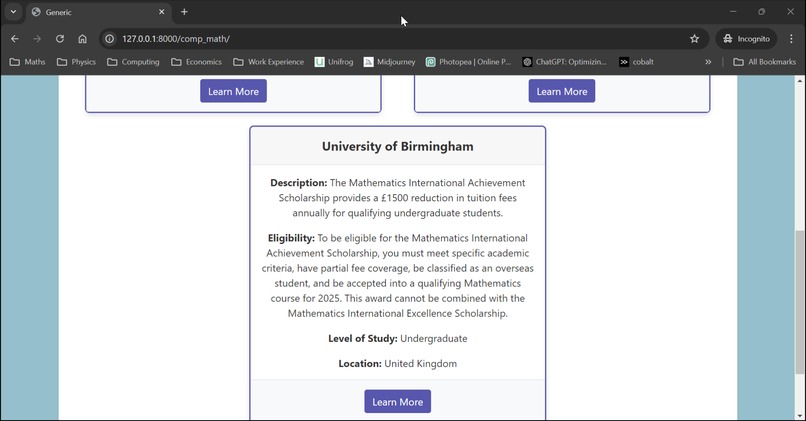The image size is (806, 421).
Task: Restore down the browser window
Action: (761, 12)
